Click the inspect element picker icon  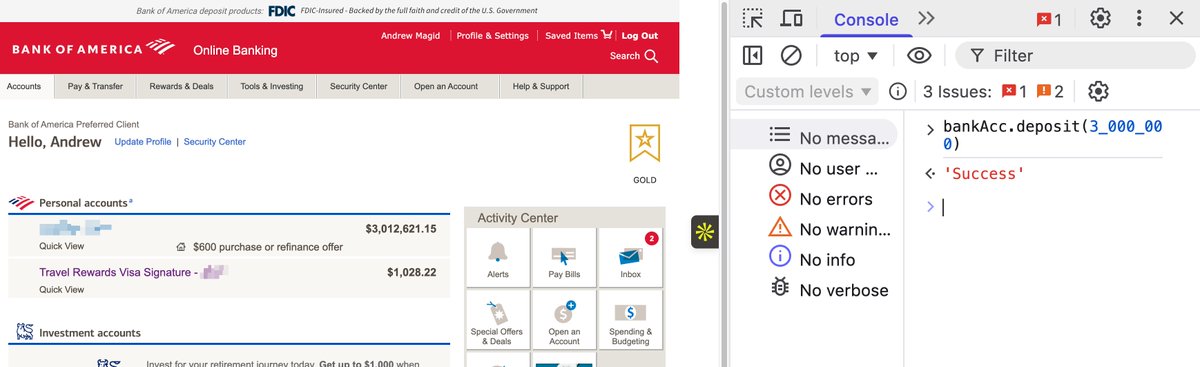[753, 18]
